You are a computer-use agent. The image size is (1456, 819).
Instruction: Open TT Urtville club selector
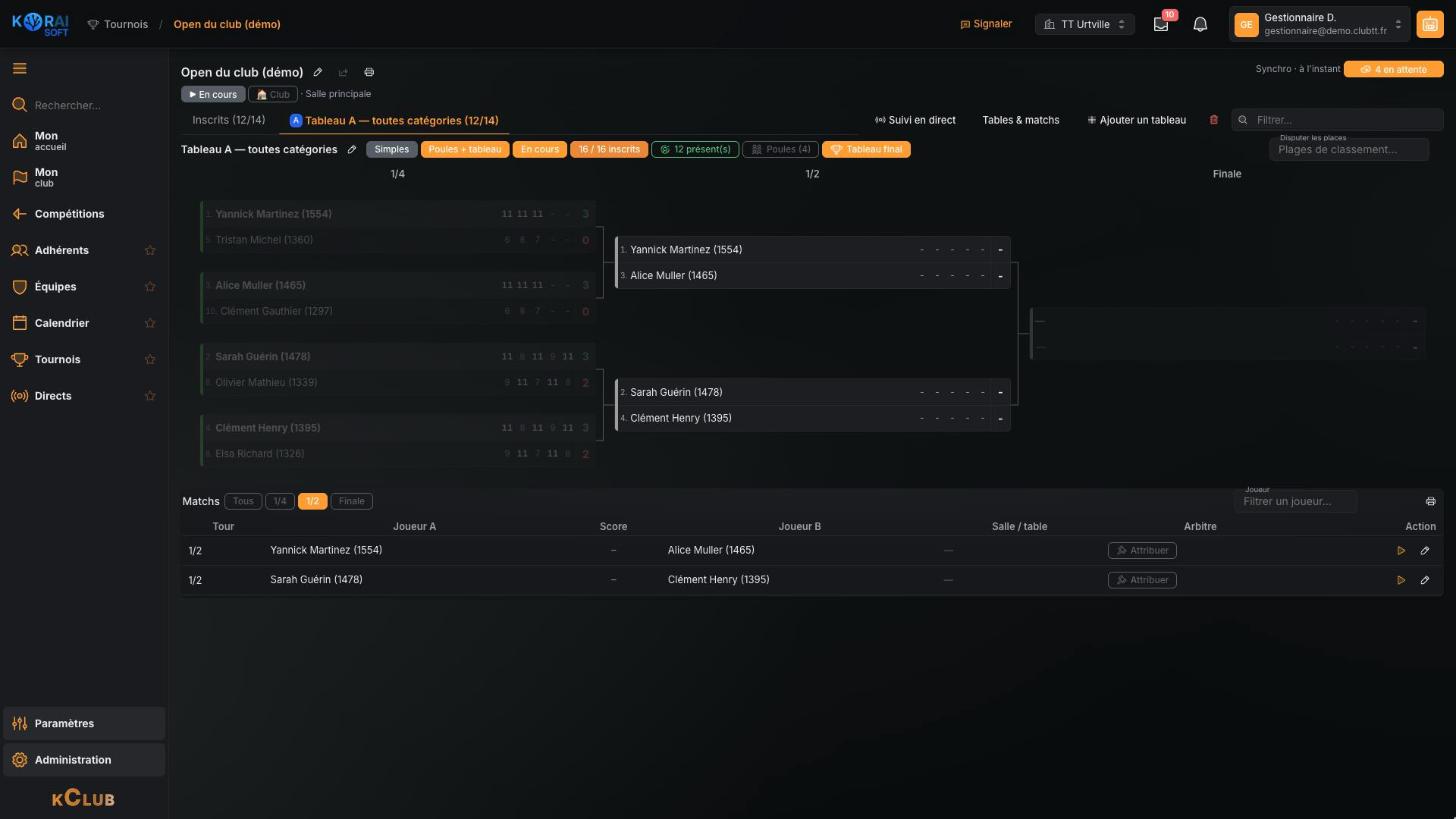pos(1084,24)
